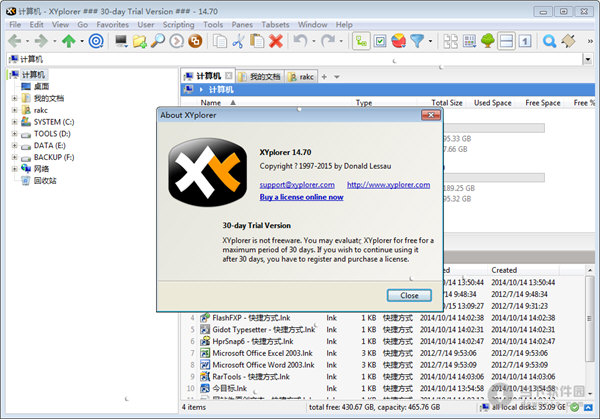Select DATA (E:) in the tree
This screenshot has width=600, height=419.
click(x=49, y=146)
